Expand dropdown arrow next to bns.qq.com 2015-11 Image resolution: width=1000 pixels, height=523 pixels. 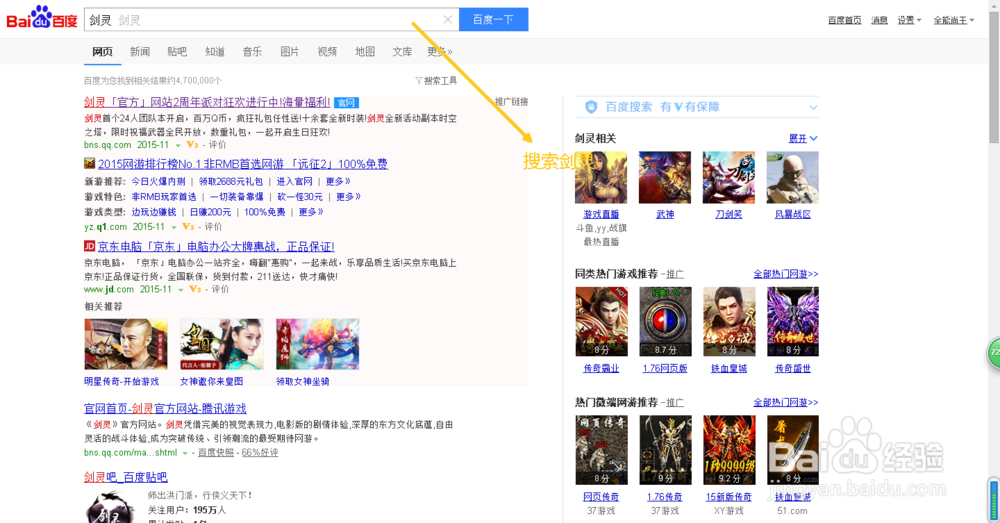178,145
